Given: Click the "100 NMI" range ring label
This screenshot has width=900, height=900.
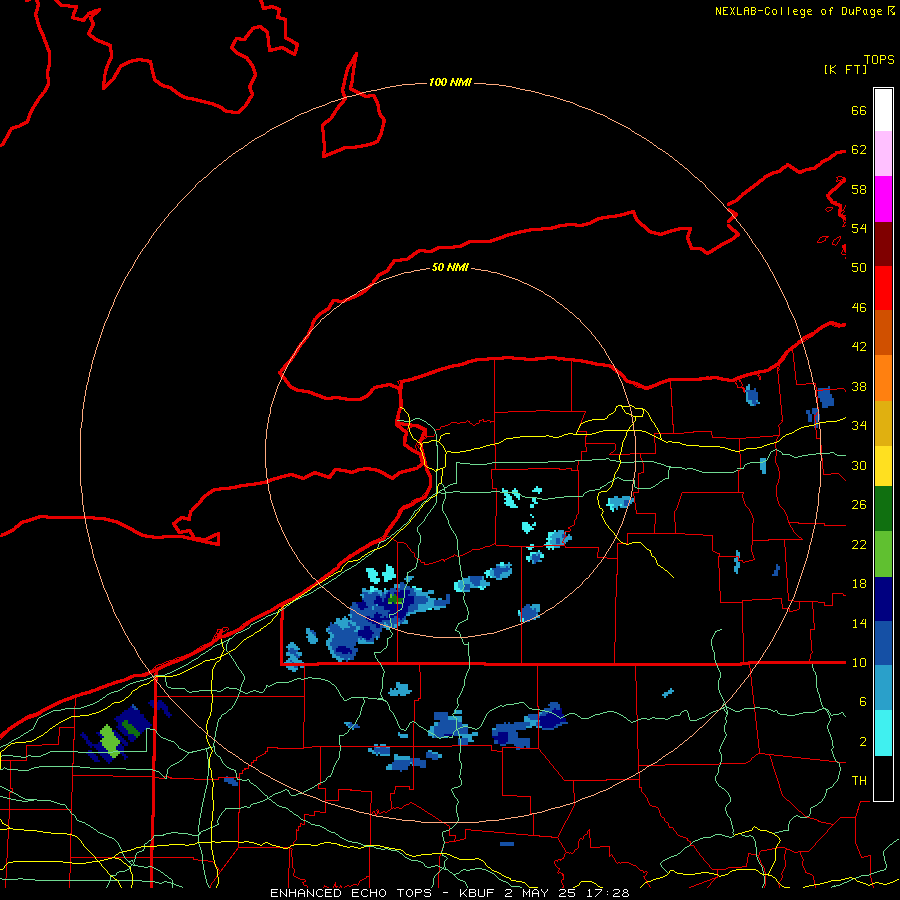Looking at the screenshot, I should pyautogui.click(x=450, y=83).
